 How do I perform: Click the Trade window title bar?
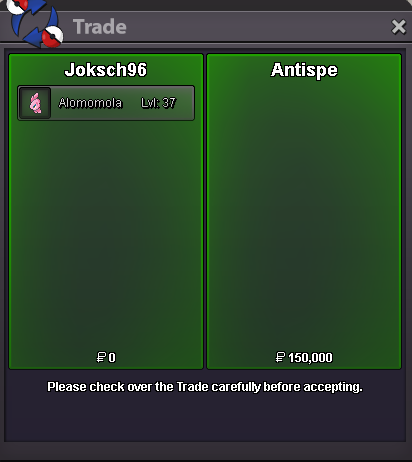point(233,27)
